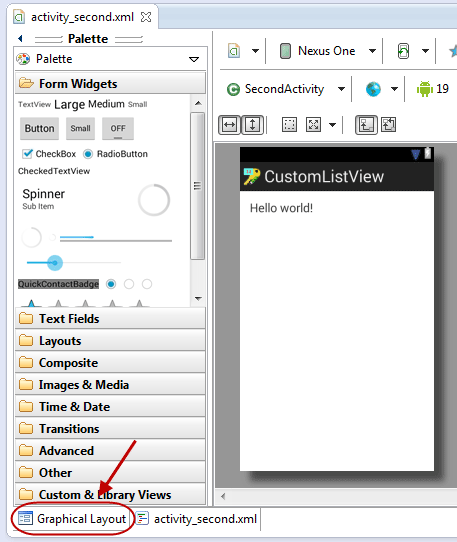Click the globe locale icon

(373, 89)
